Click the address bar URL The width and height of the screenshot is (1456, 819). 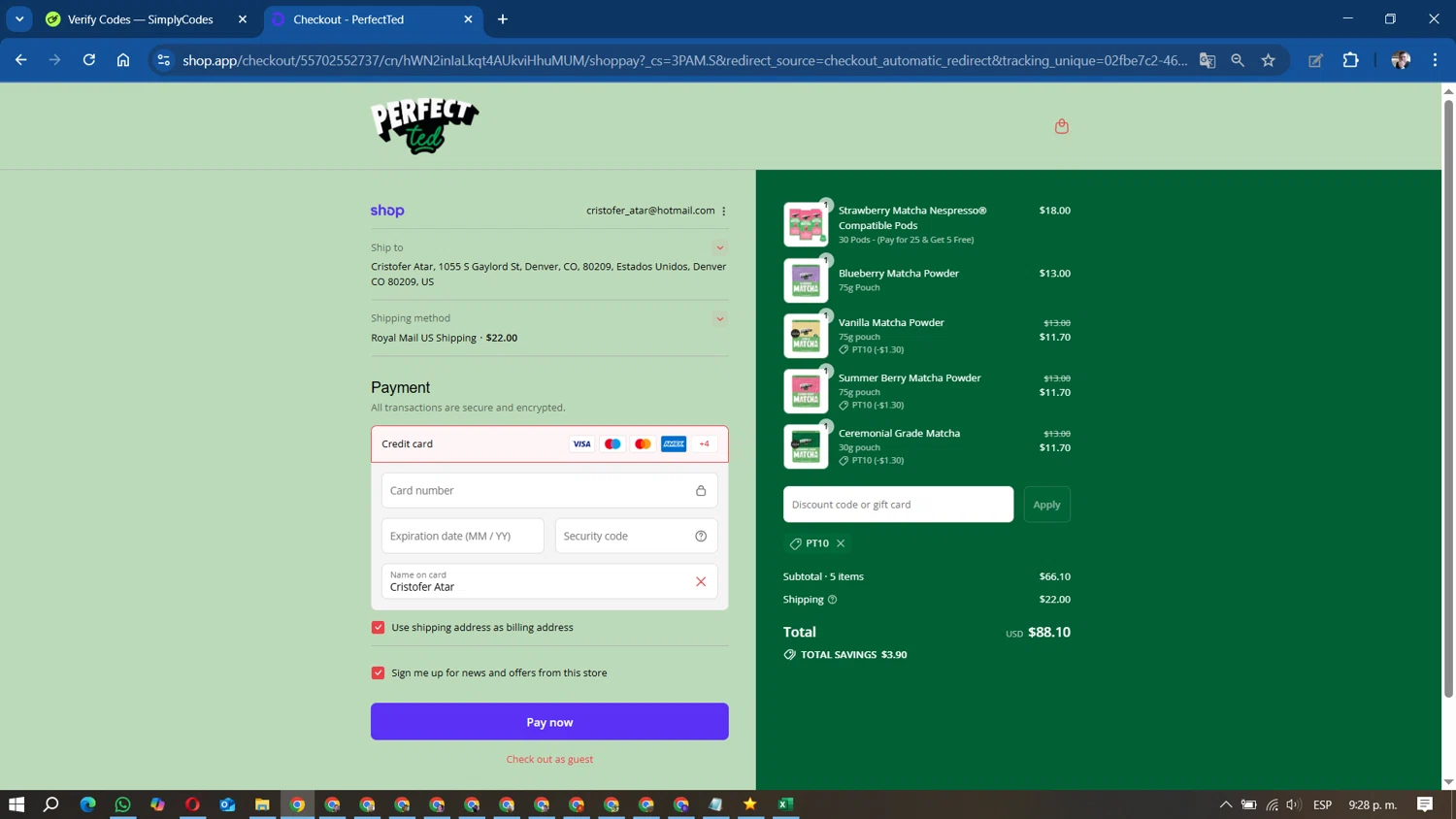click(684, 60)
